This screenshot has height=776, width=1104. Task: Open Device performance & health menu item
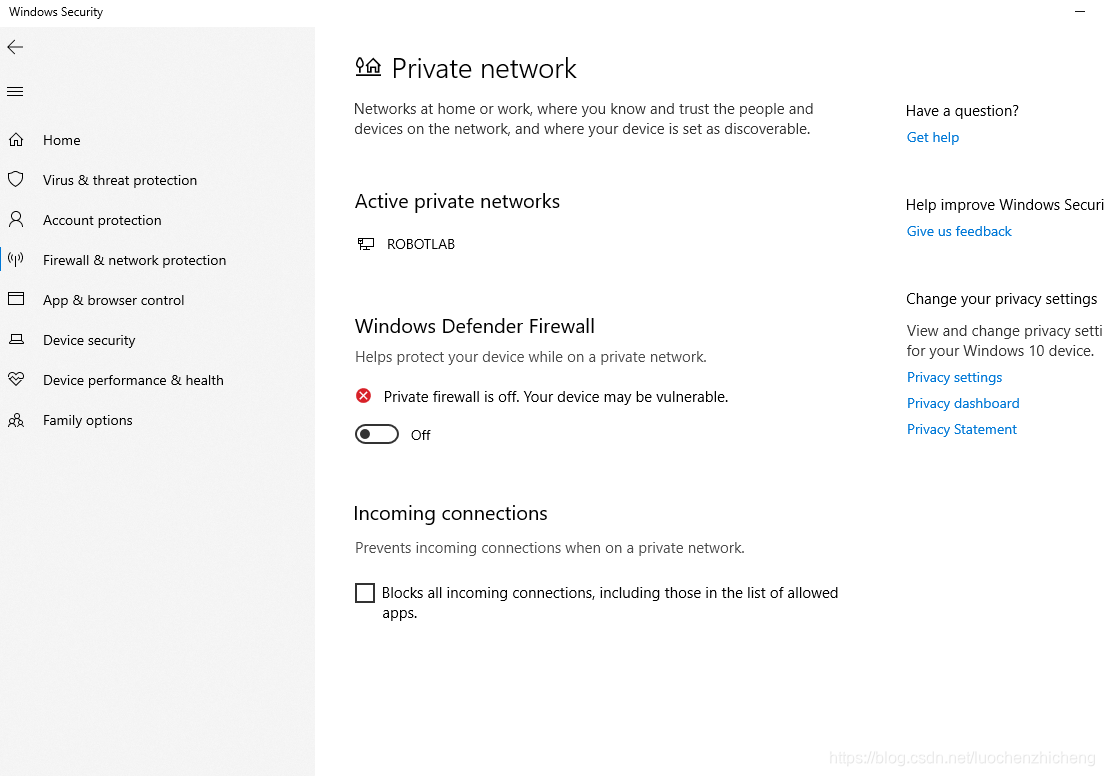tap(133, 380)
